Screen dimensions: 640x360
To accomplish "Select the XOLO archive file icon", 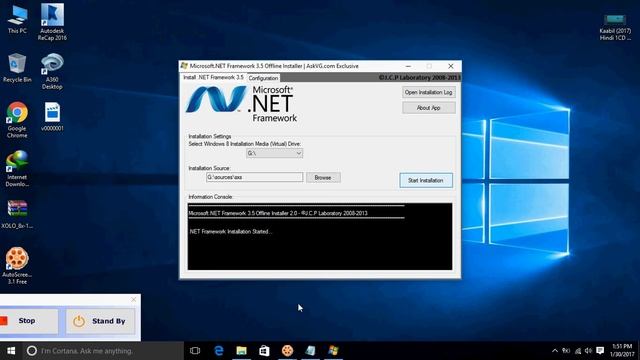I will [17, 214].
